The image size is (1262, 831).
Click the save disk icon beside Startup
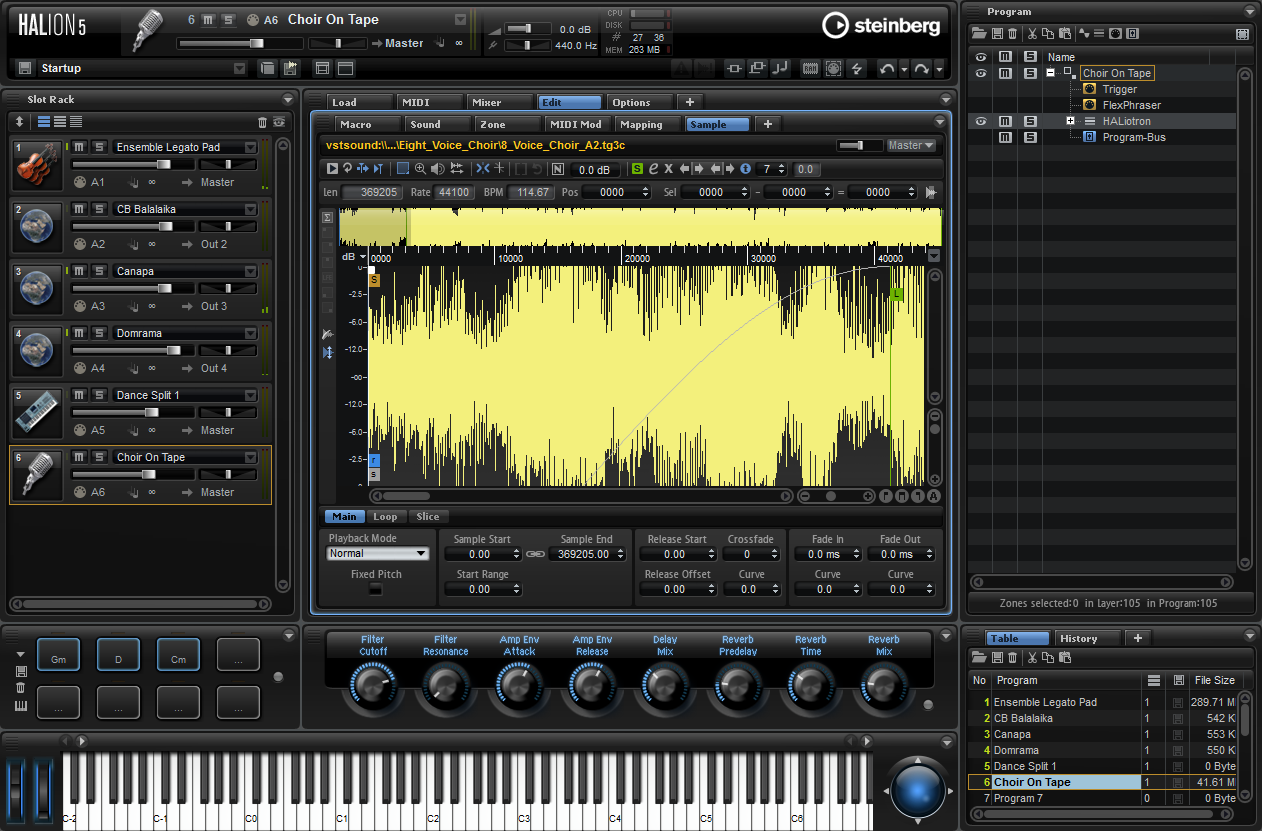pyautogui.click(x=25, y=68)
